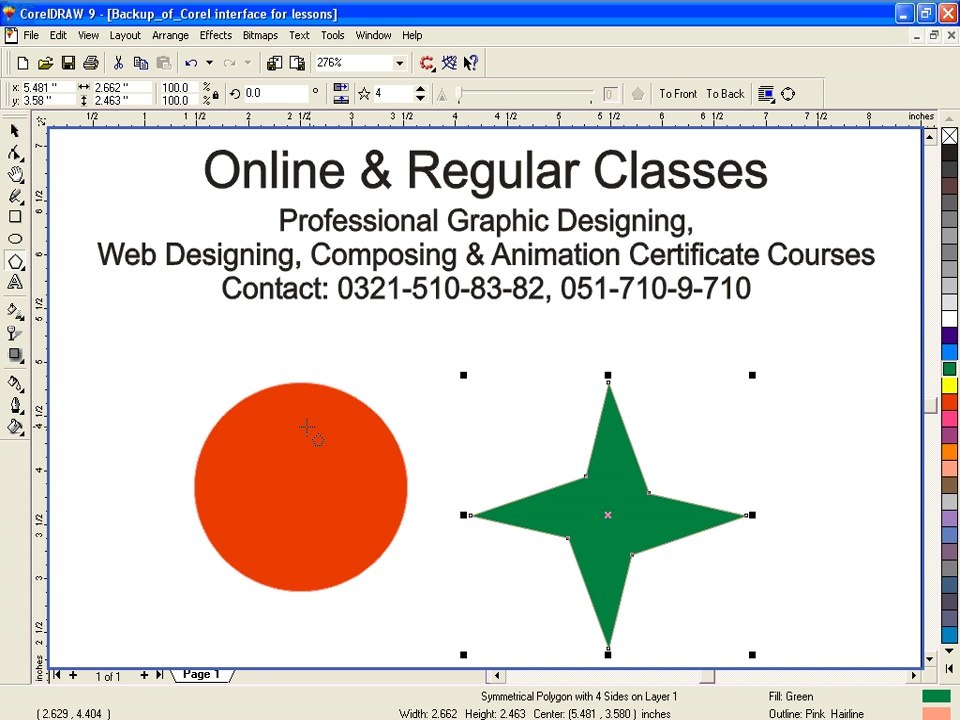The height and width of the screenshot is (720, 960).
Task: Pick the yellow palette swatch
Action: 949,385
